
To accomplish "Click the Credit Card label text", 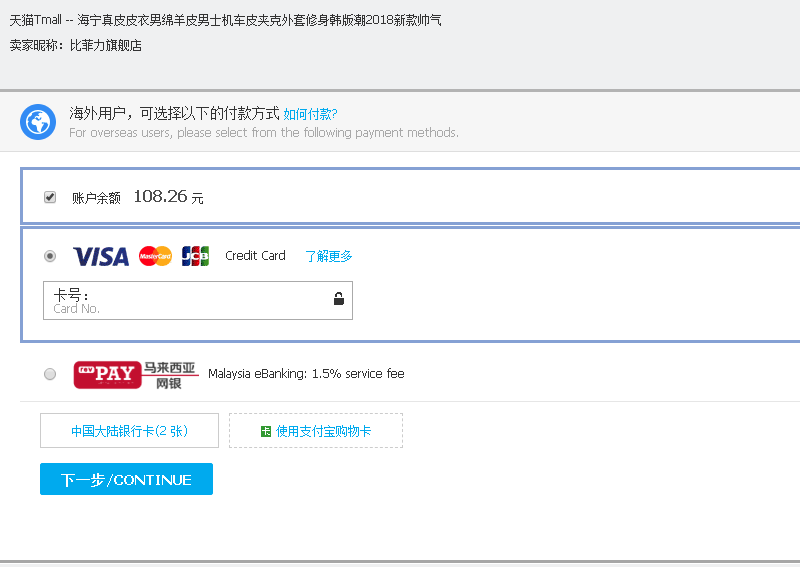I will click(255, 256).
